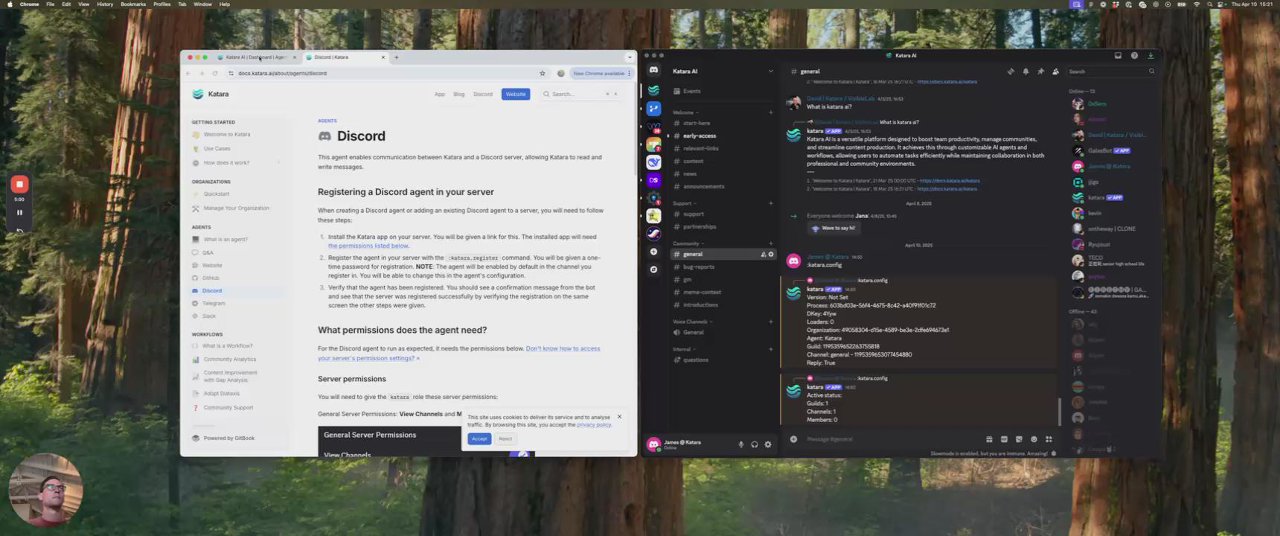Open Manage Your Organization page
The width and height of the screenshot is (1280, 536).
[x=236, y=208]
